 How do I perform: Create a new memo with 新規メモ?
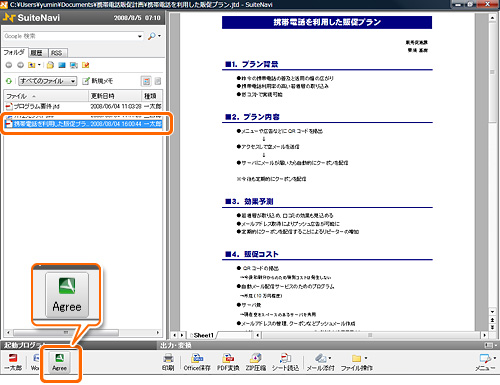pyautogui.click(x=98, y=81)
